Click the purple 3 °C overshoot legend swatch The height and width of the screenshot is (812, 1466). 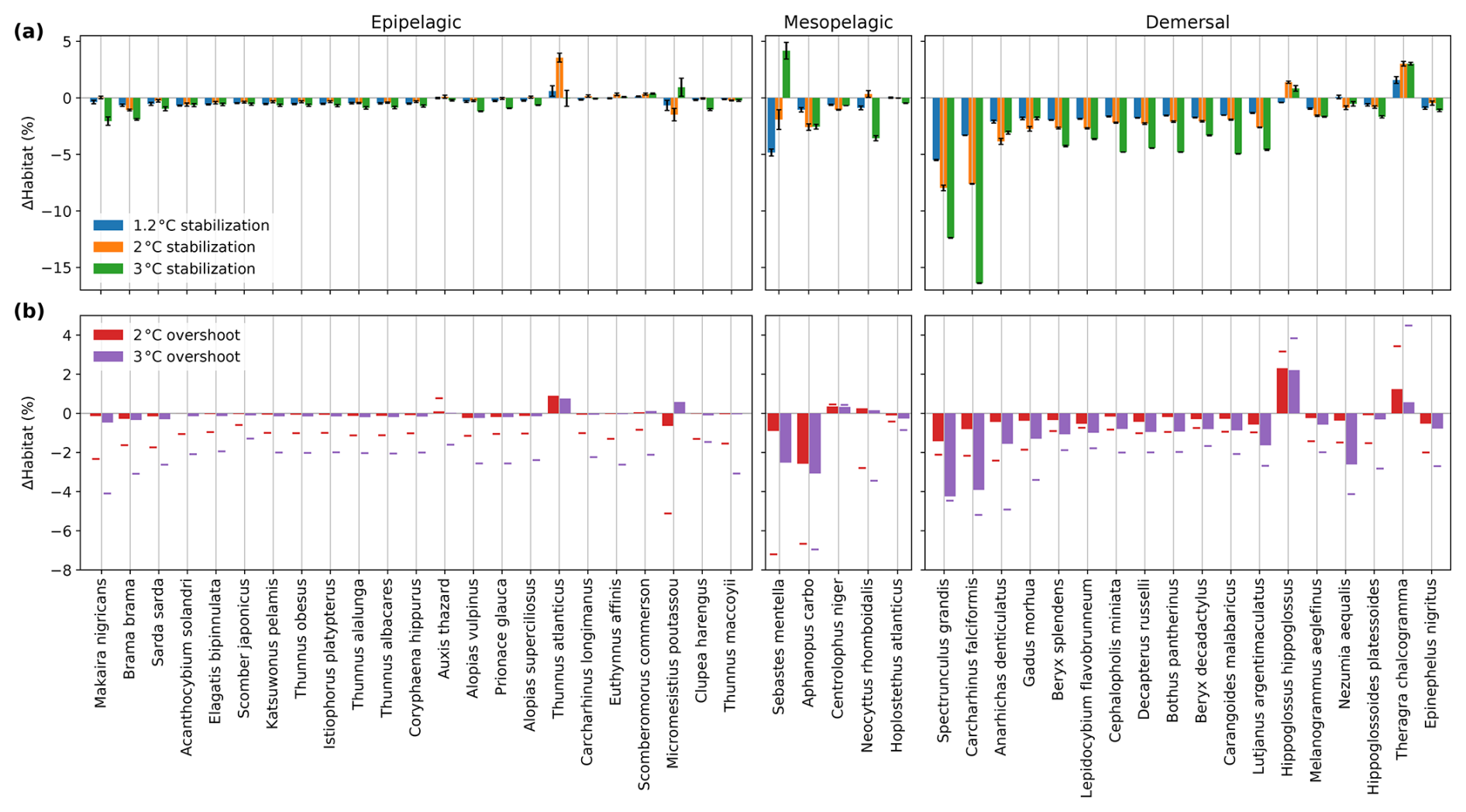pyautogui.click(x=108, y=357)
